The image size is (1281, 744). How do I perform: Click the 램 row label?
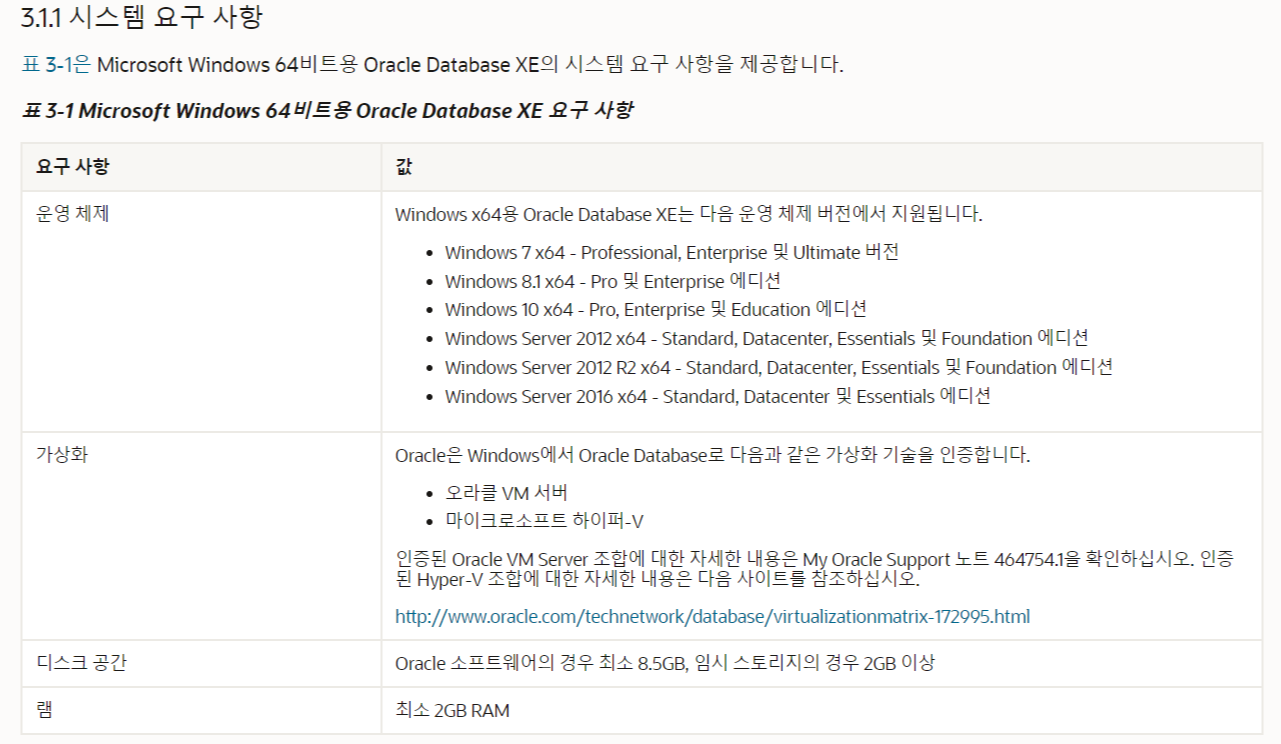[x=44, y=710]
